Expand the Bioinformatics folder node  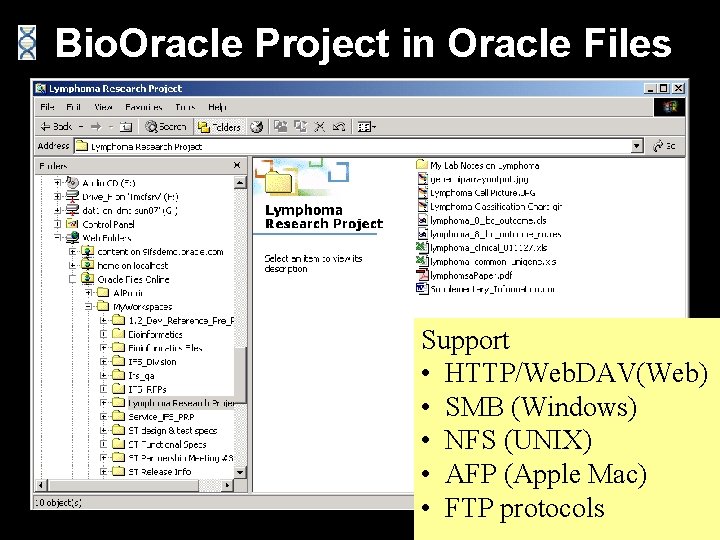click(103, 334)
